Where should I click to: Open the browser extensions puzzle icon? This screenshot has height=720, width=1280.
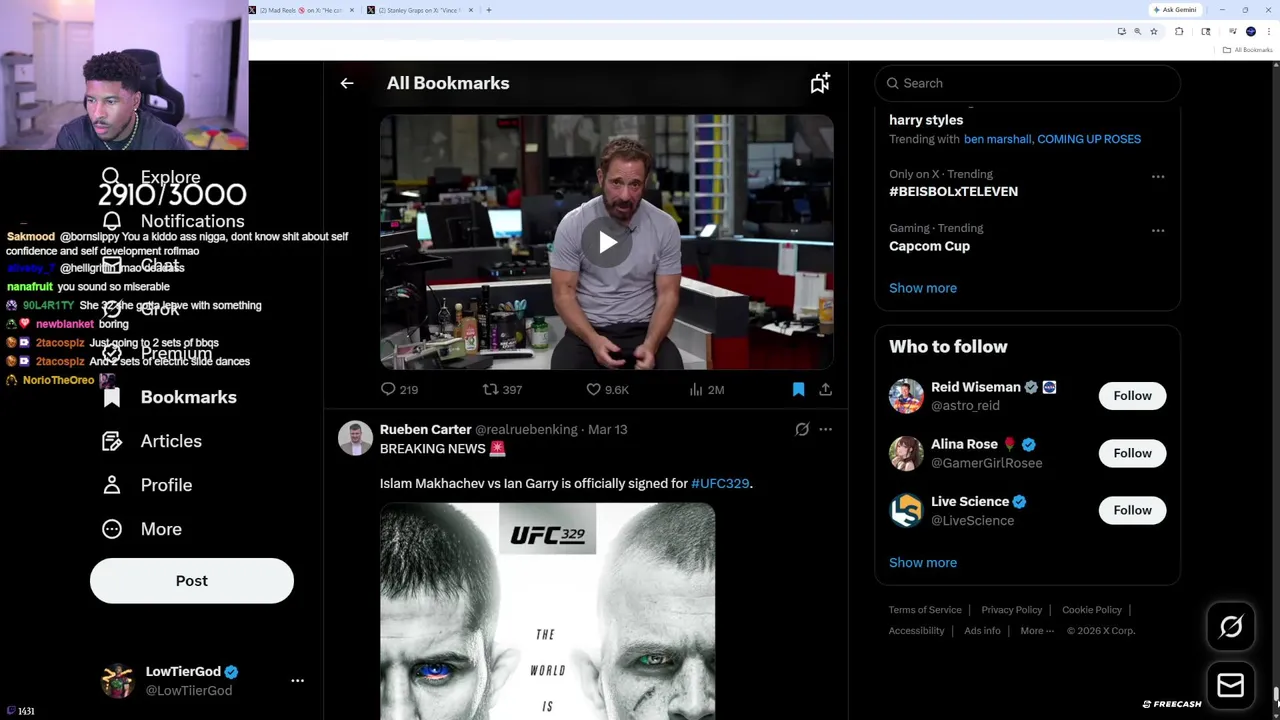click(x=1179, y=32)
